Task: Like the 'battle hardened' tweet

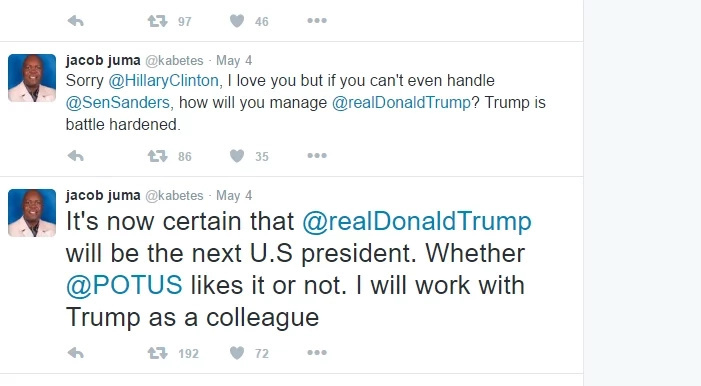Action: pos(237,156)
